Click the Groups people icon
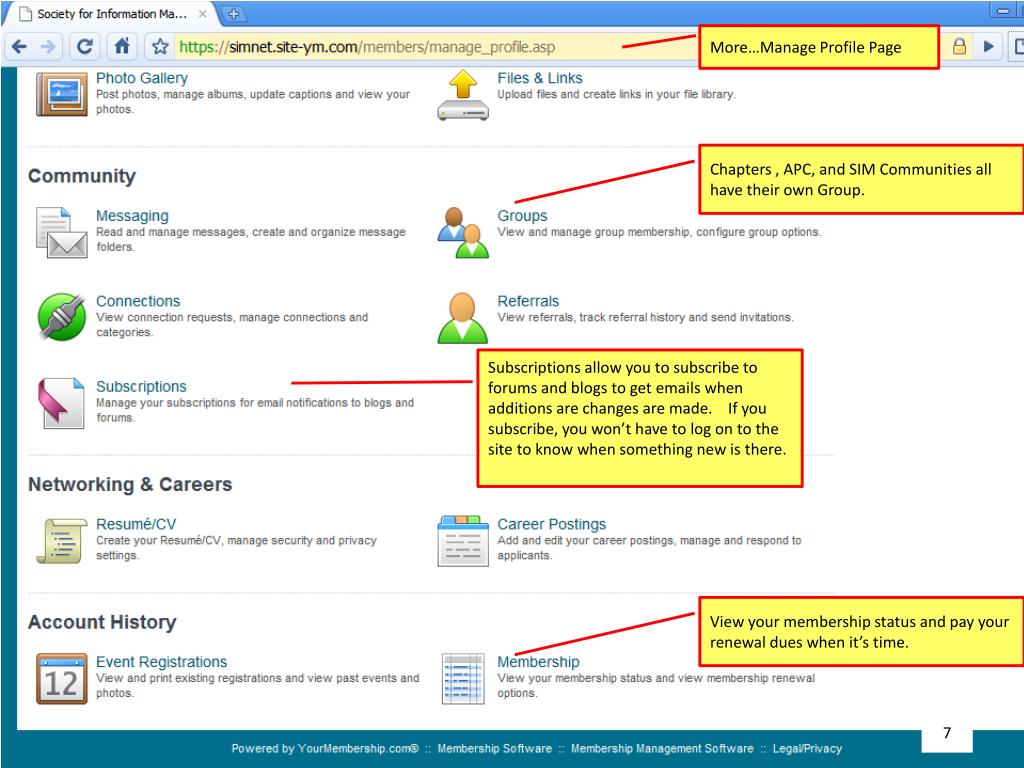 (463, 232)
